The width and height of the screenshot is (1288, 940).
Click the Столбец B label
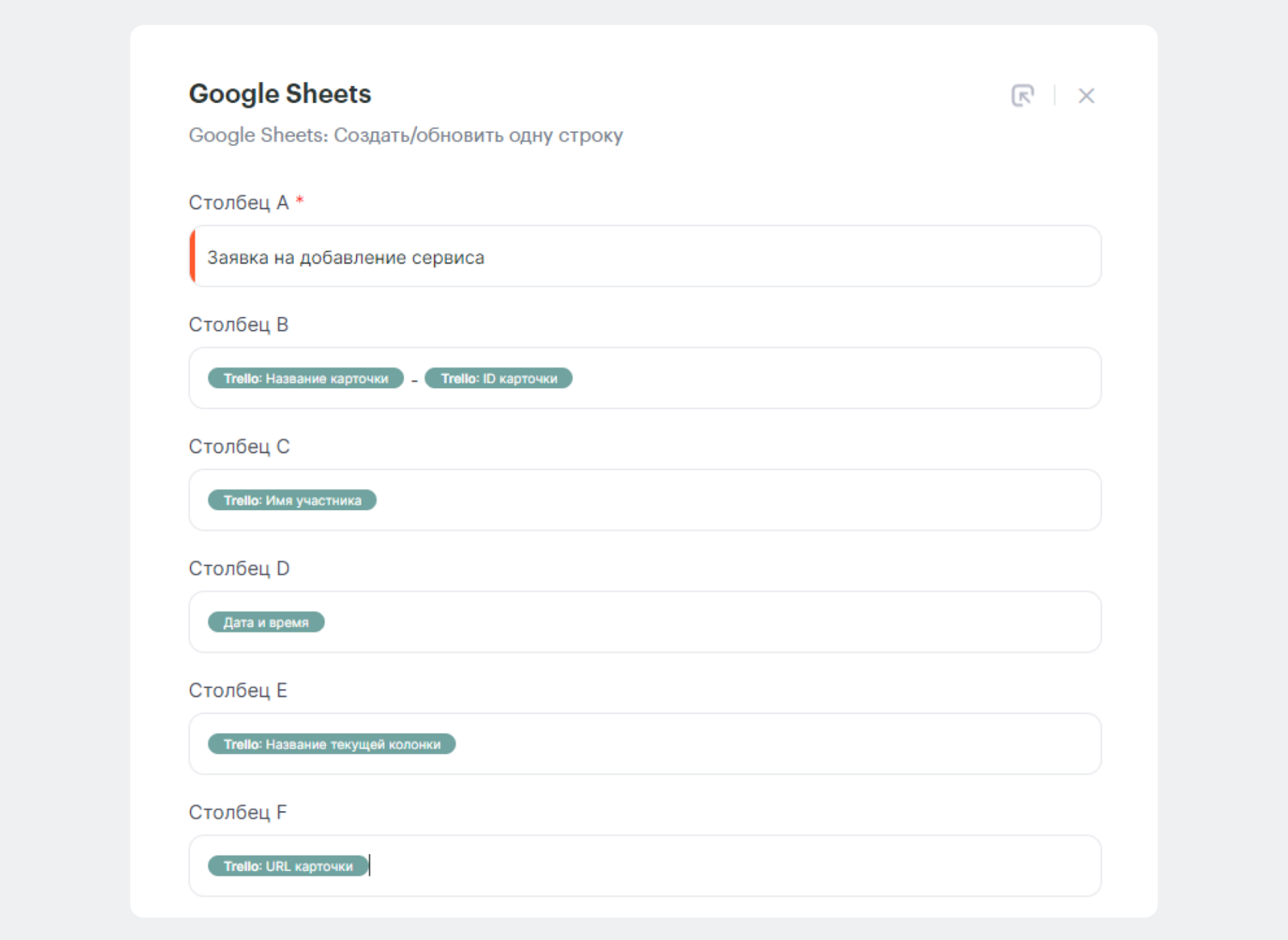pos(238,325)
